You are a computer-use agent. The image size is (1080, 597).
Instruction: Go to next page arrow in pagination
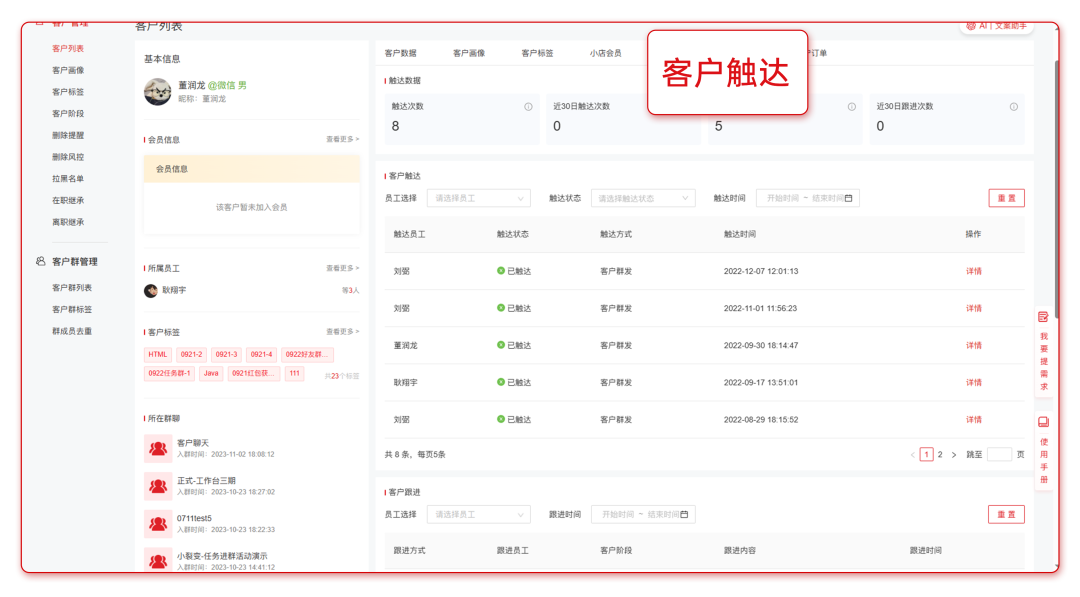point(953,454)
